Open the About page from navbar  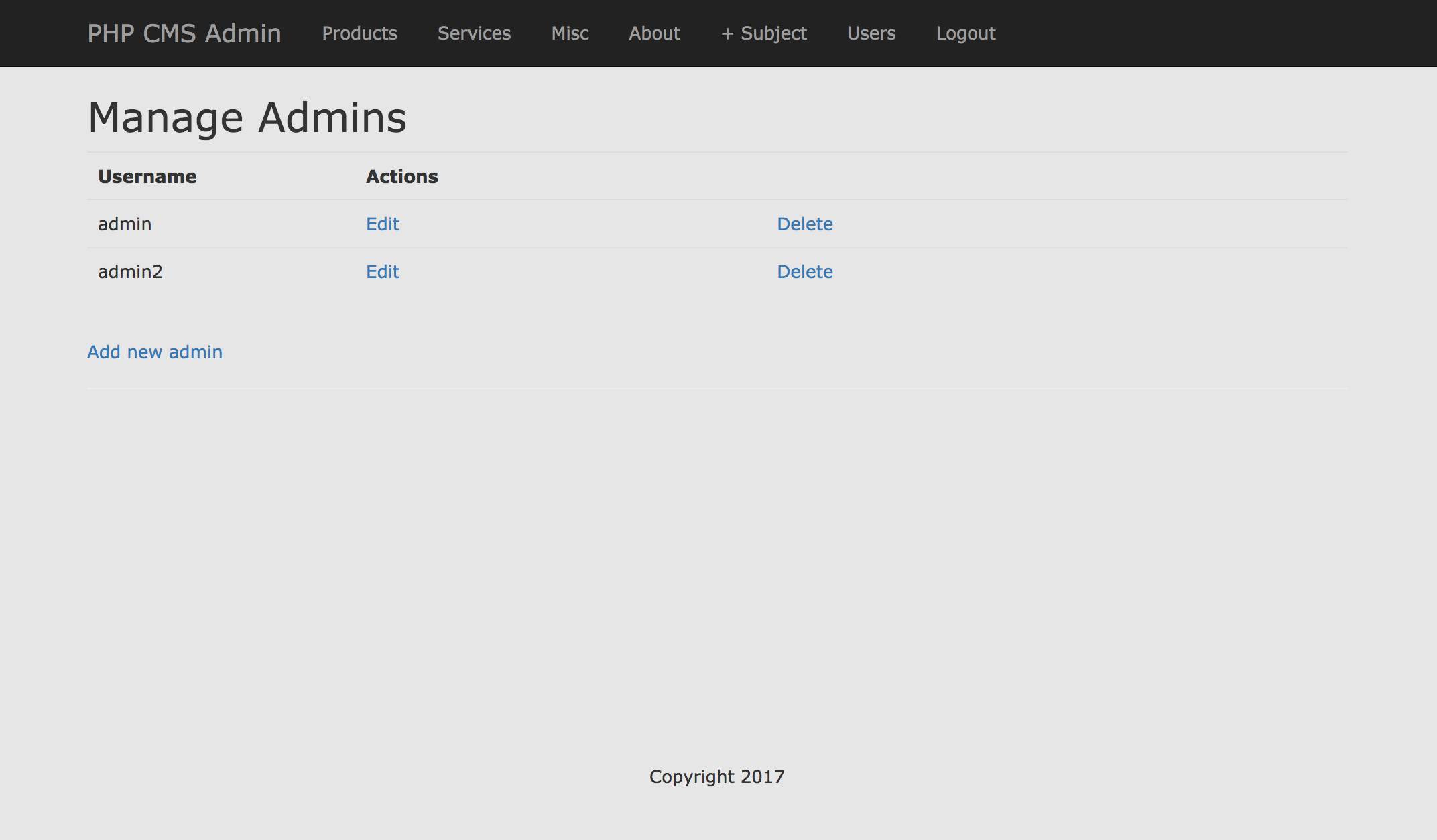coord(654,33)
